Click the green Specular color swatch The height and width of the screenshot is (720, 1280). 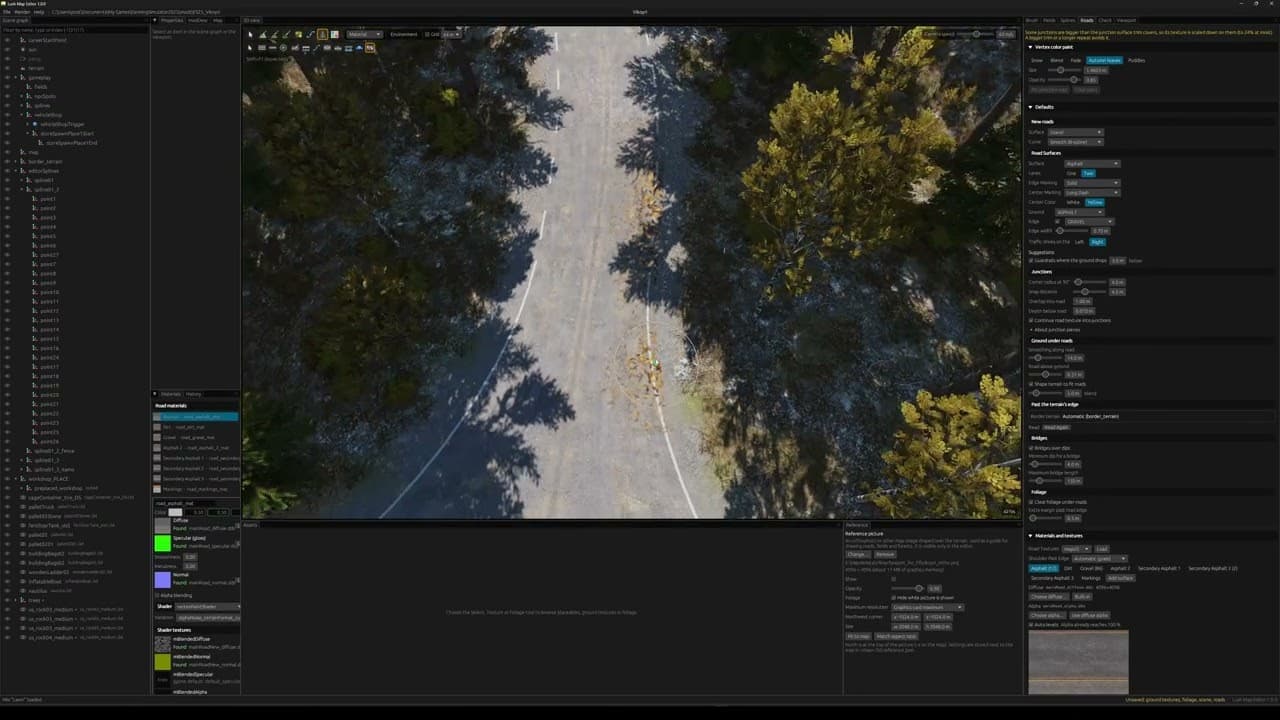click(162, 543)
